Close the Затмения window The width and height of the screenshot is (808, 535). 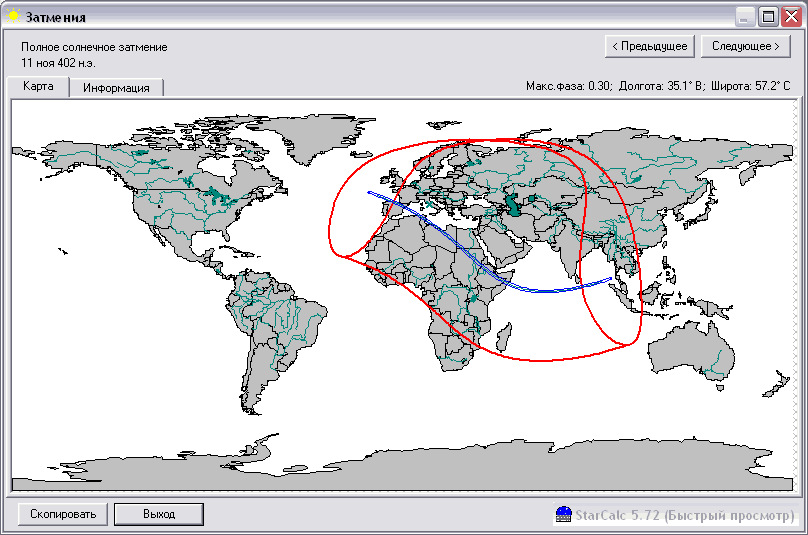tap(791, 17)
